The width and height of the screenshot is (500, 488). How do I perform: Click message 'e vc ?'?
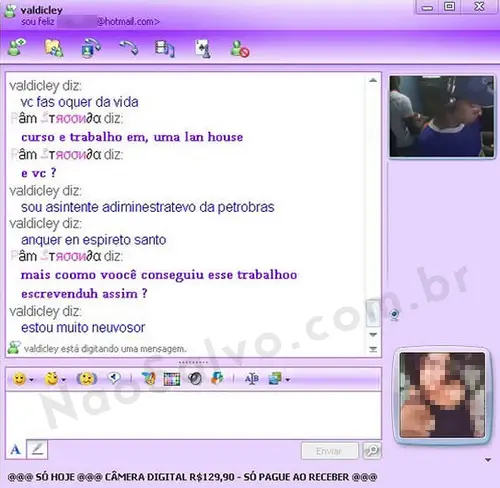(39, 173)
